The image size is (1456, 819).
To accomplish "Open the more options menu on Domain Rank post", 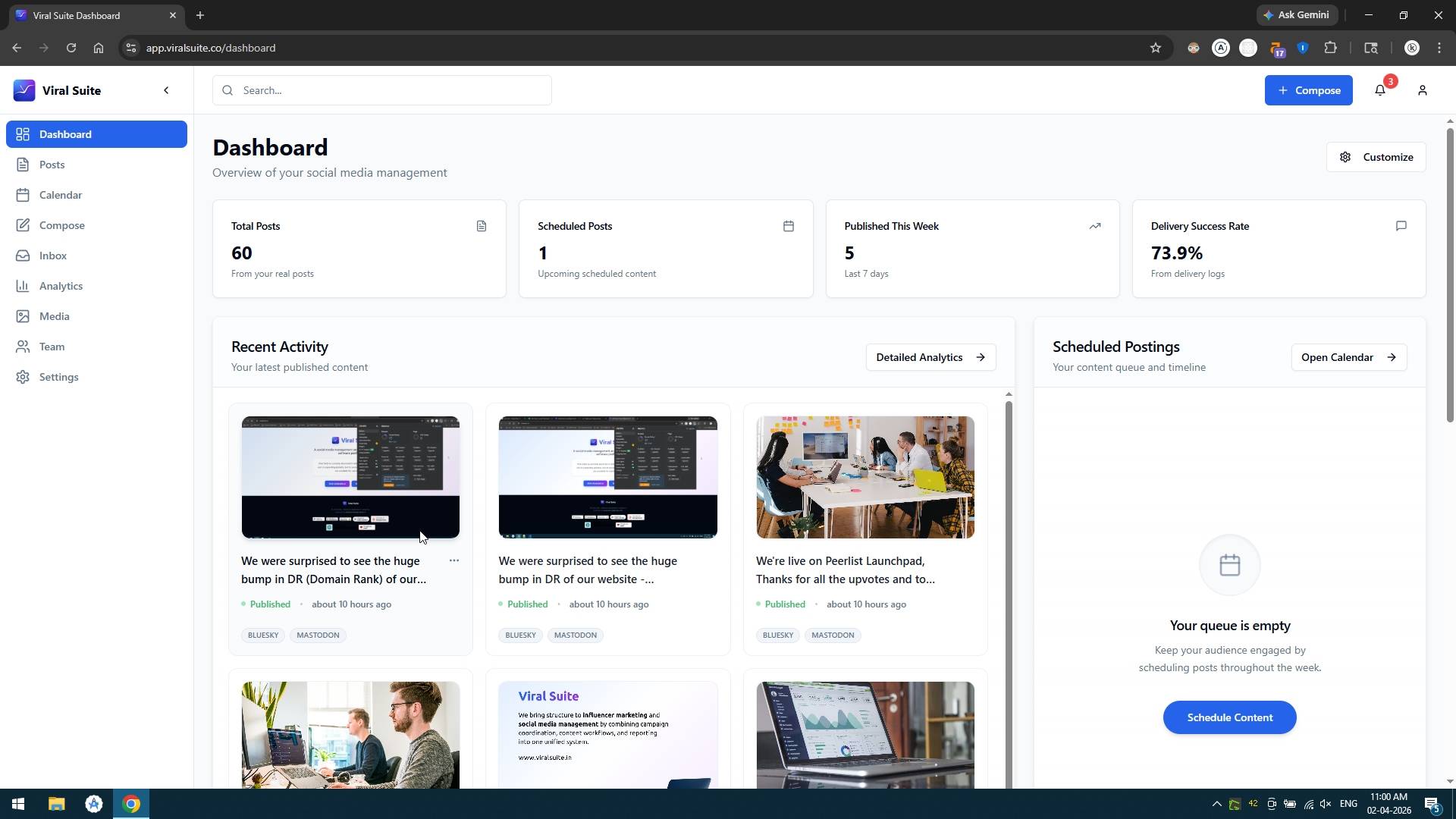I will click(453, 560).
